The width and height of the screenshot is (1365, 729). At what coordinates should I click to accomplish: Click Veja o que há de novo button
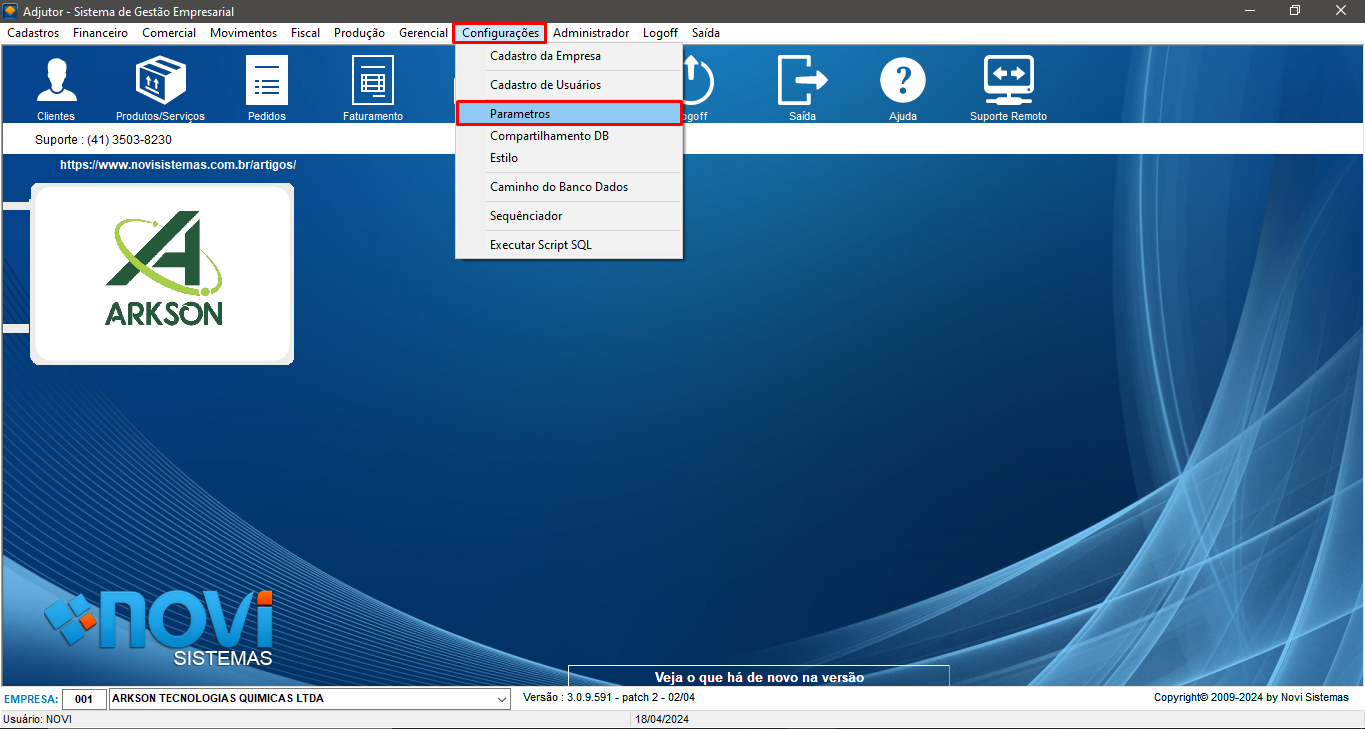[759, 676]
